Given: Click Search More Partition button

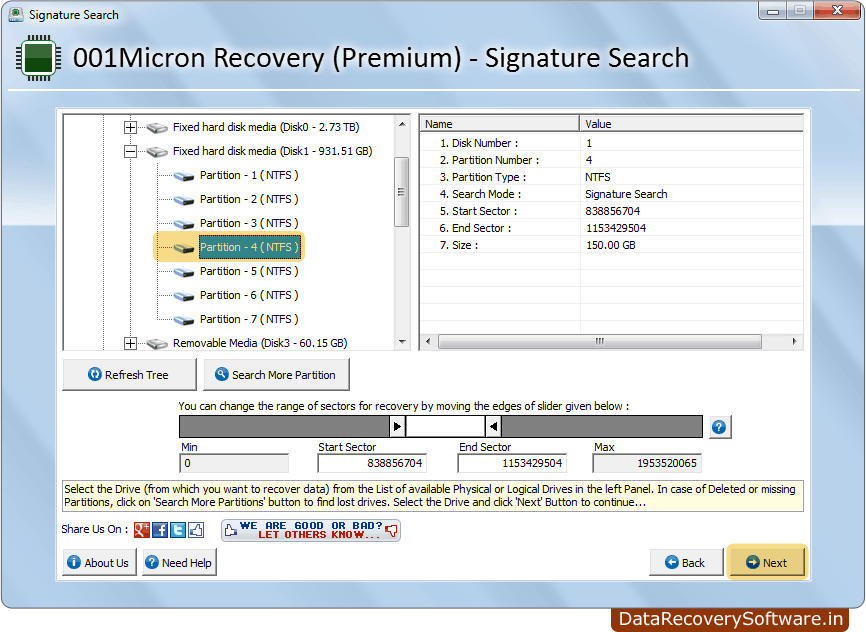Looking at the screenshot, I should click(276, 375).
